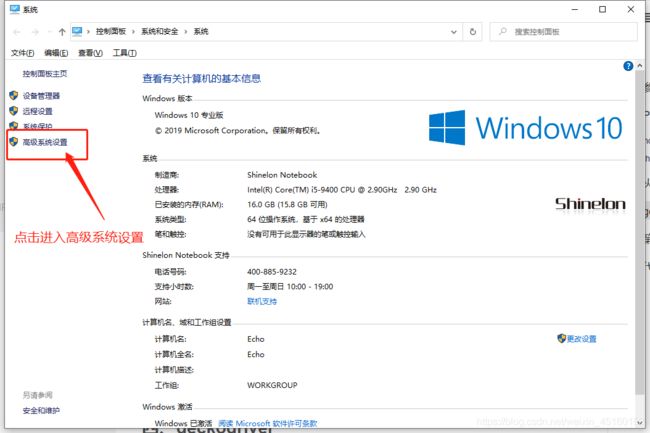This screenshot has width=650, height=433.
Task: Open the recent locations dropdown arrow
Action: coord(49,32)
